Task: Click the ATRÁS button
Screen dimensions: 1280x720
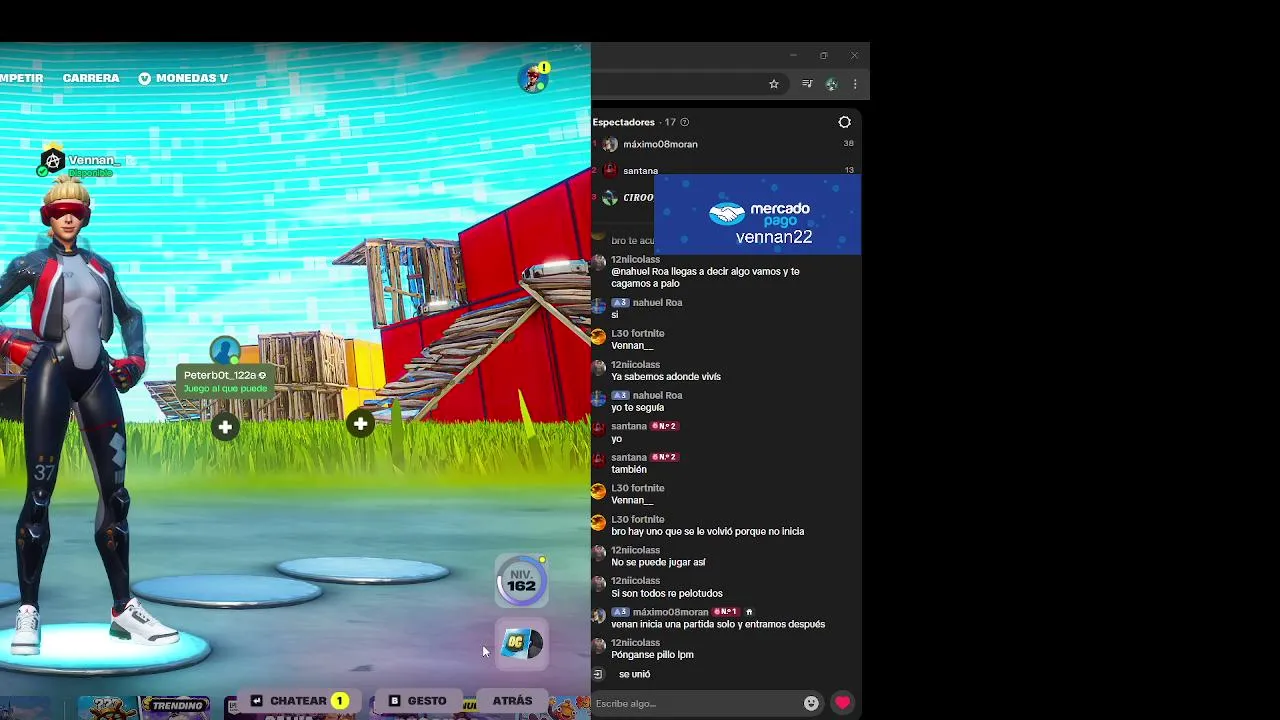Action: pos(512,701)
